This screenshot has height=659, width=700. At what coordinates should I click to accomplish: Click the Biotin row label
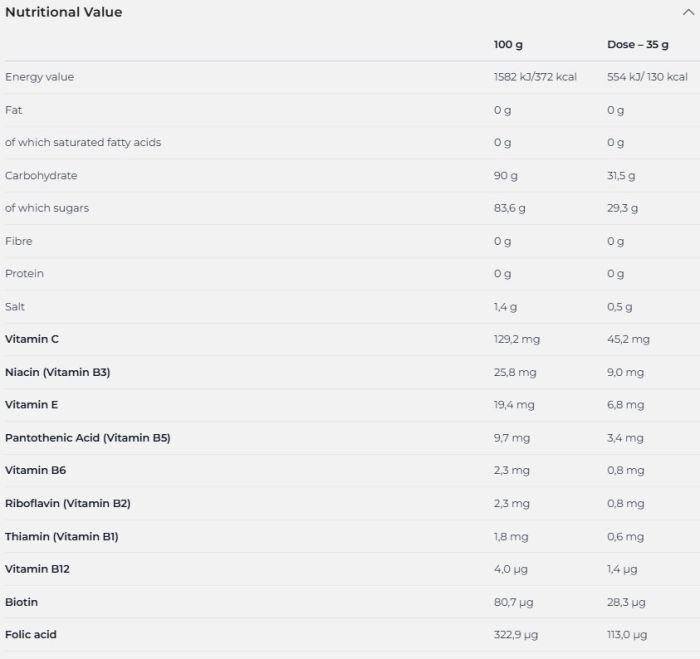point(22,602)
